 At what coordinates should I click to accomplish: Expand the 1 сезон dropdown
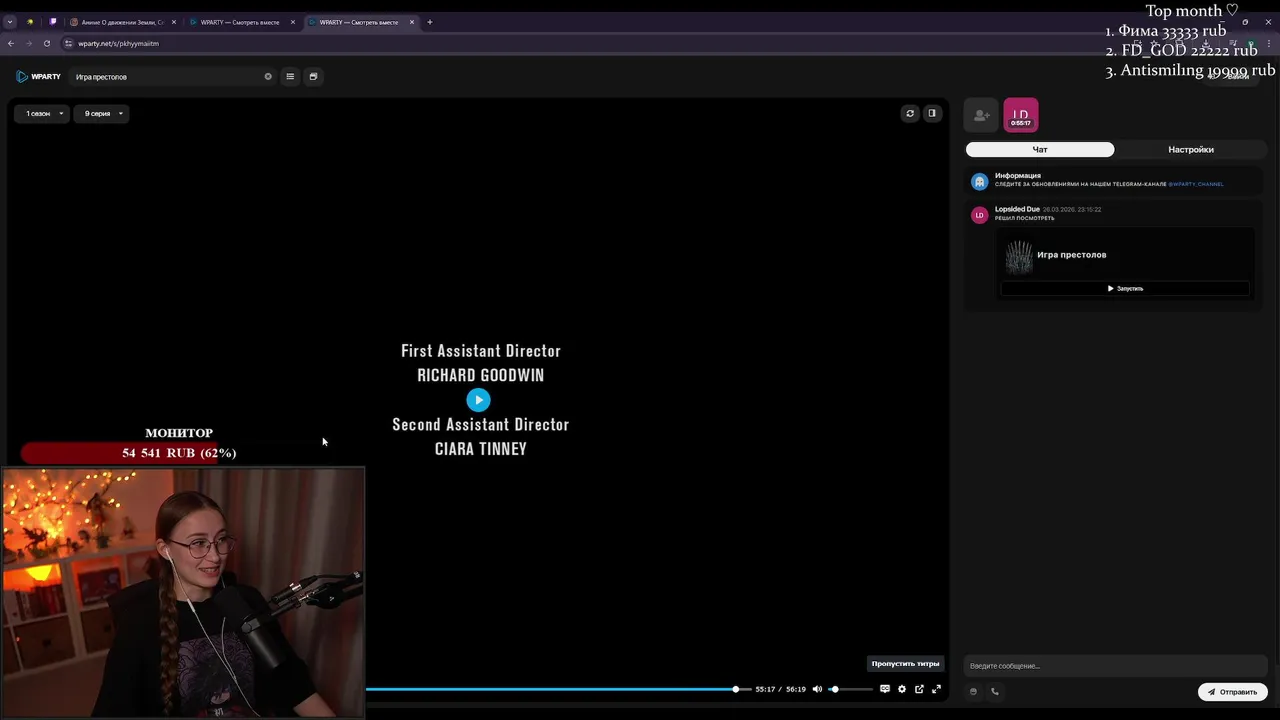click(x=42, y=113)
